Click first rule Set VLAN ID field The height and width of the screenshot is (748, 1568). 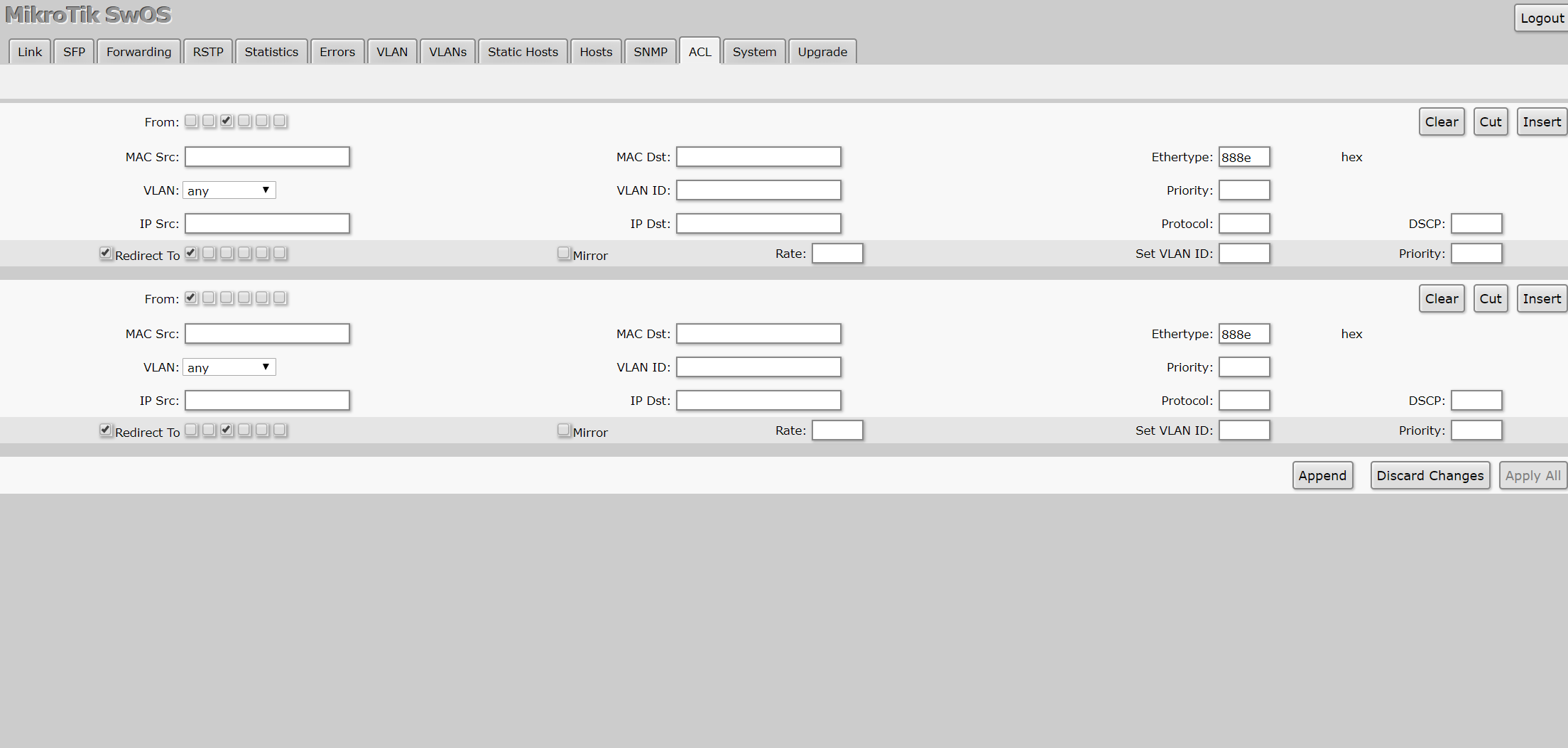1244,254
